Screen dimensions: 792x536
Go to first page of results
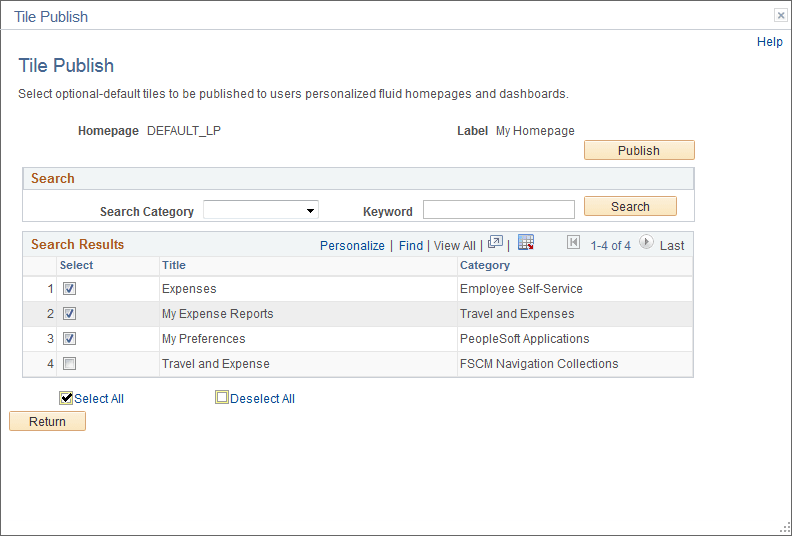573,243
